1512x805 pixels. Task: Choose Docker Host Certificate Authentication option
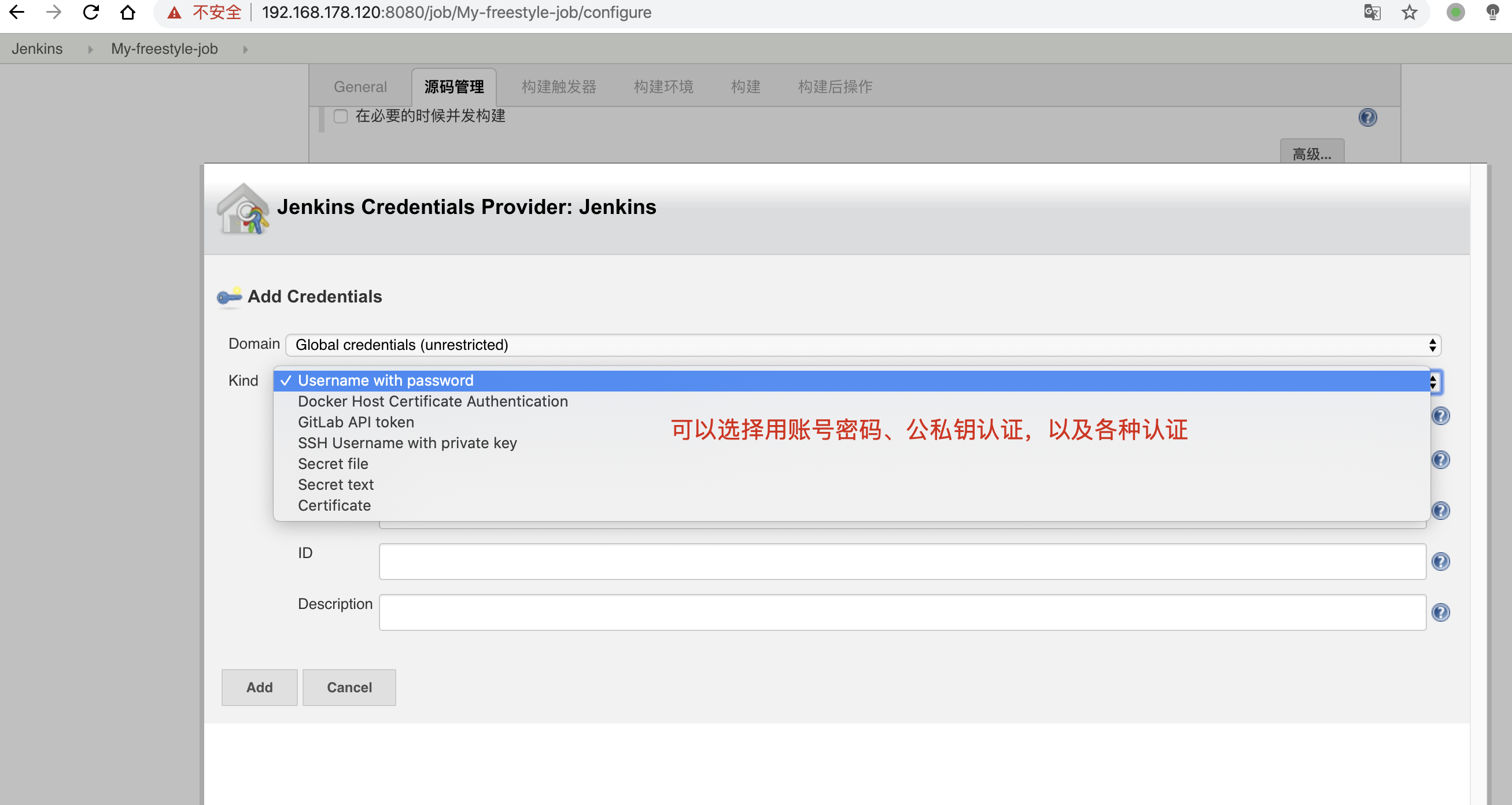(x=851, y=401)
